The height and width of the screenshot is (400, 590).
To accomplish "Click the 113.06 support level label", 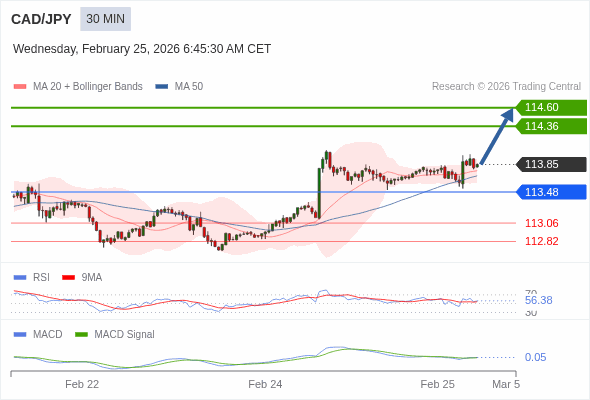I will [542, 223].
